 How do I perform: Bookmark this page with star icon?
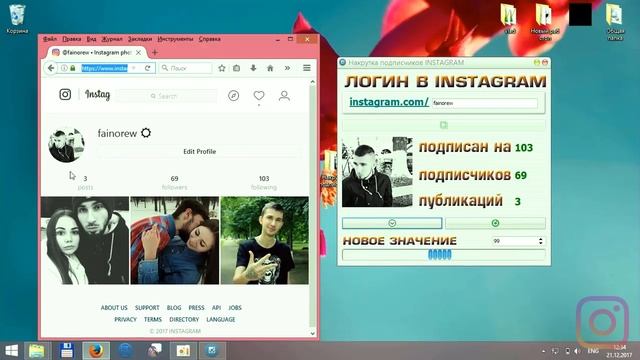tap(222, 68)
